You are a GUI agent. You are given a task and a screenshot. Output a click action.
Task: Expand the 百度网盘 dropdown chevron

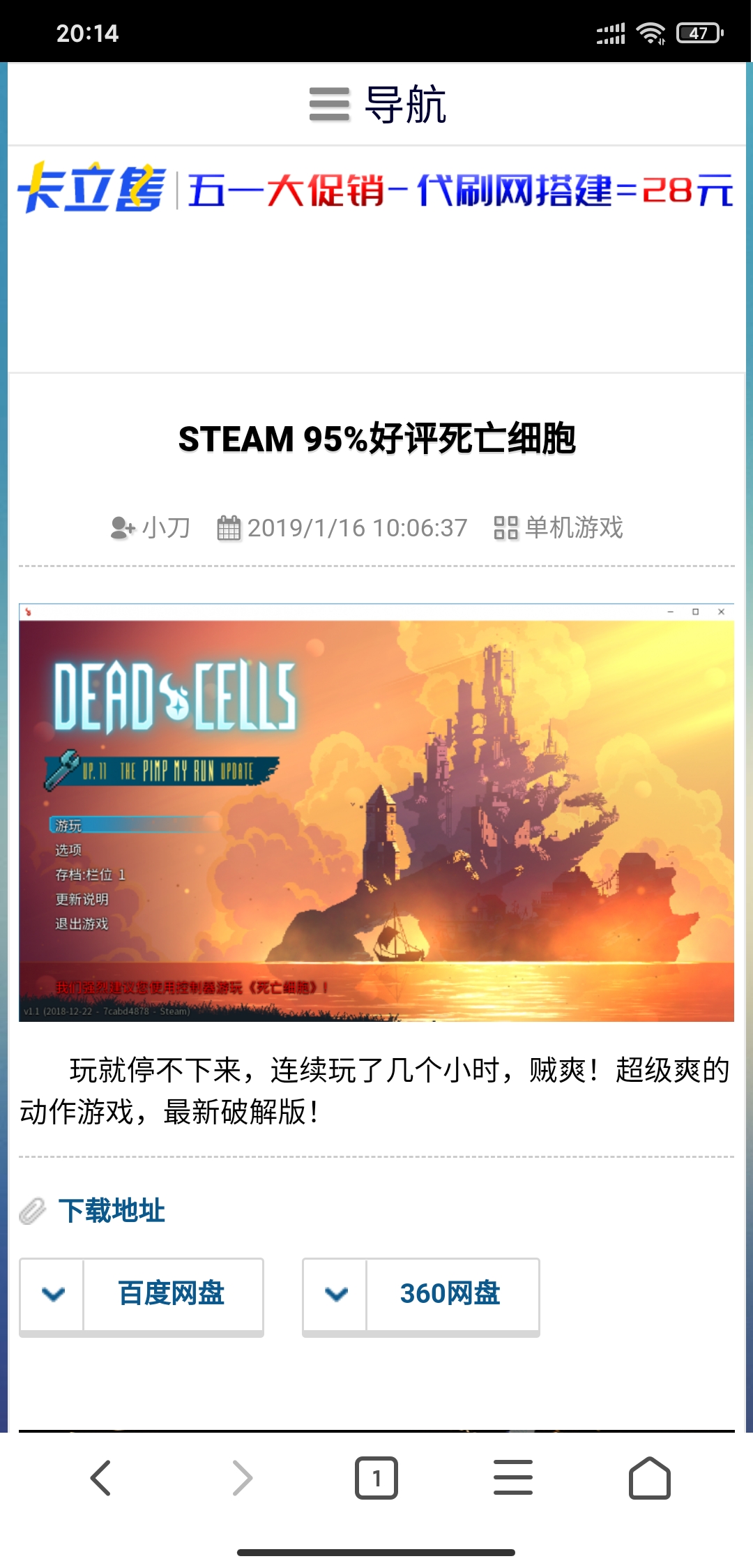pyautogui.click(x=53, y=1295)
